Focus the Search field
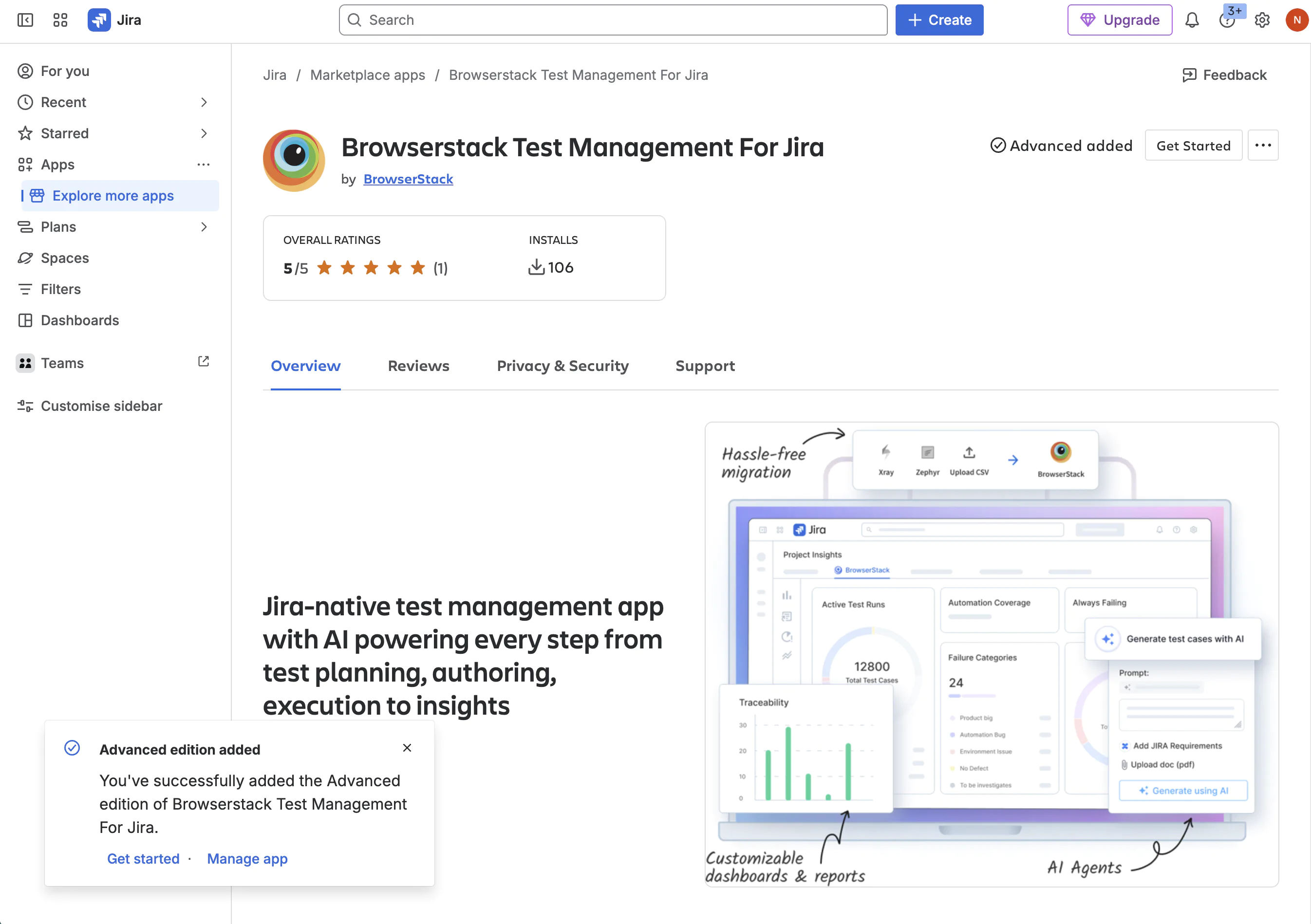Image resolution: width=1311 pixels, height=924 pixels. pos(613,20)
